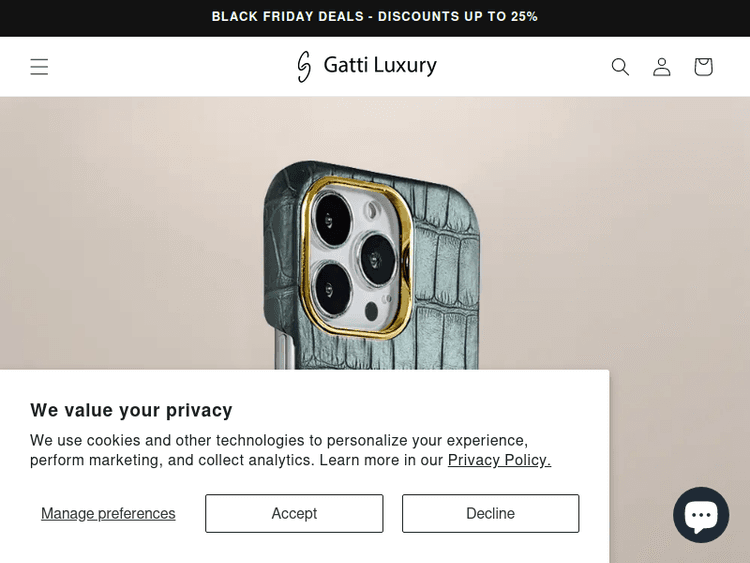
Task: Click the Gatti Luxury brand name
Action: (x=380, y=66)
